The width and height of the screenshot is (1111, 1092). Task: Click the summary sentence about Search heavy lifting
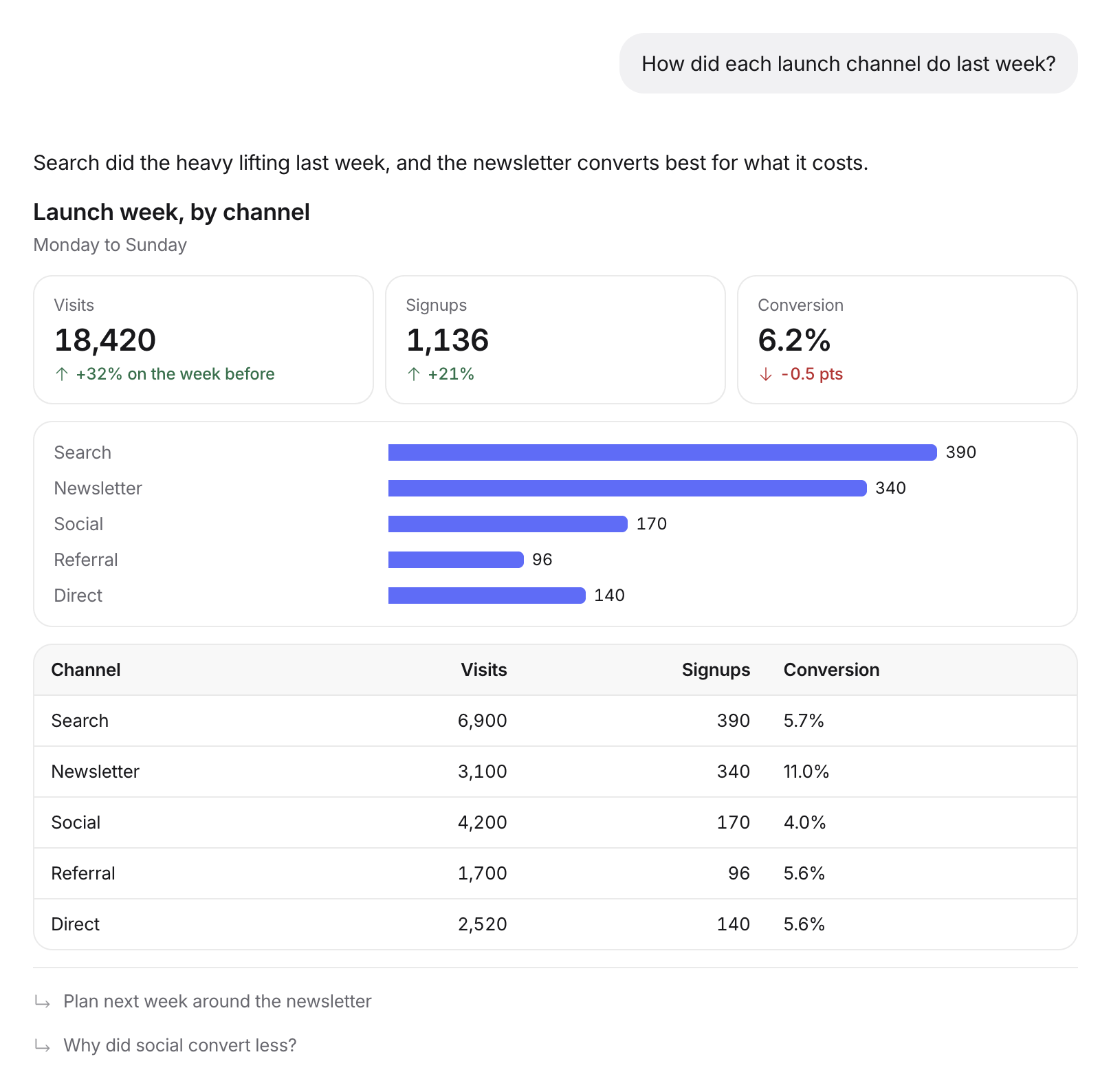(451, 163)
